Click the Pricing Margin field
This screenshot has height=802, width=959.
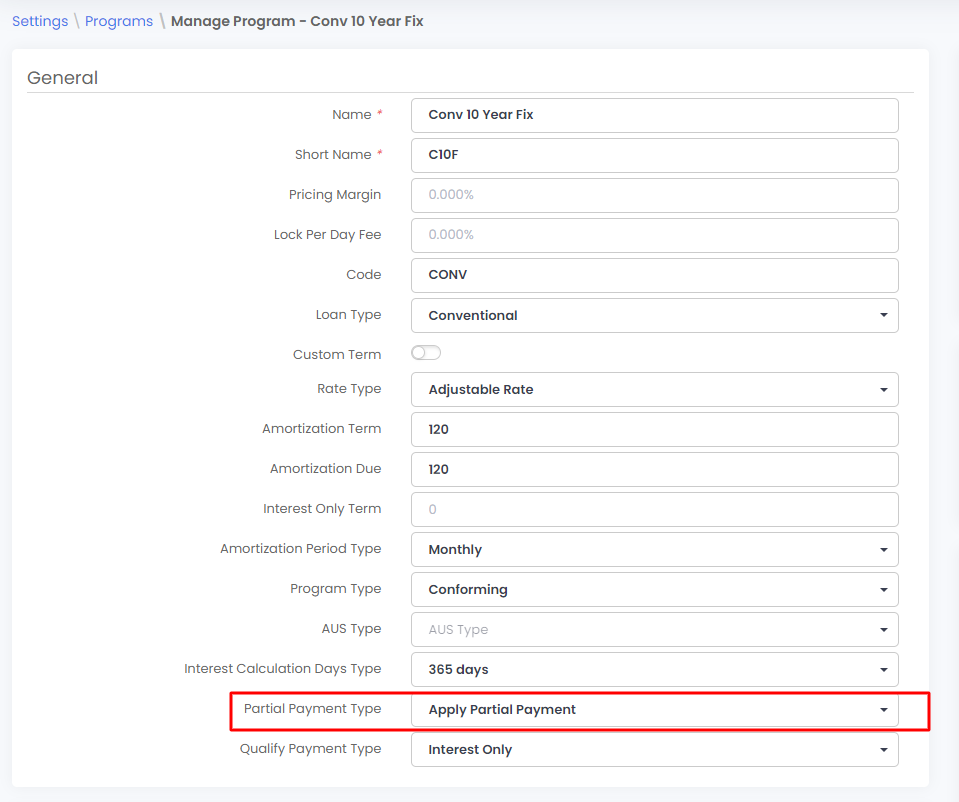click(x=654, y=195)
